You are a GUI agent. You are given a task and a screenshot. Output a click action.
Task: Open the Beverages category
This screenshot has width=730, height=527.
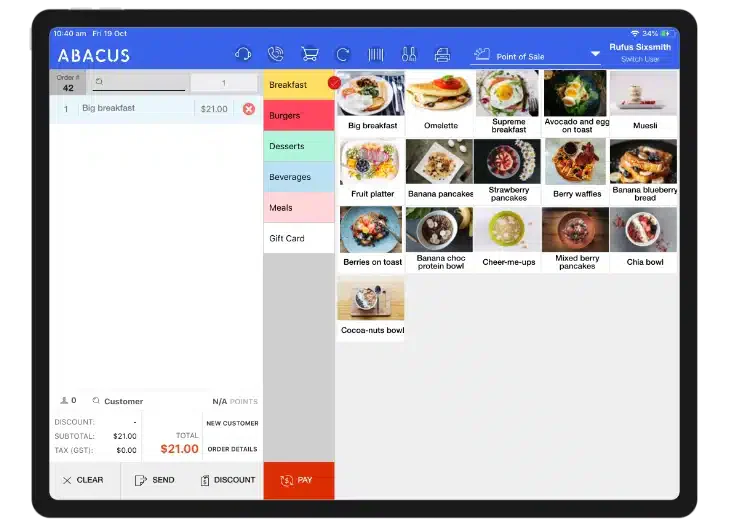tap(299, 177)
